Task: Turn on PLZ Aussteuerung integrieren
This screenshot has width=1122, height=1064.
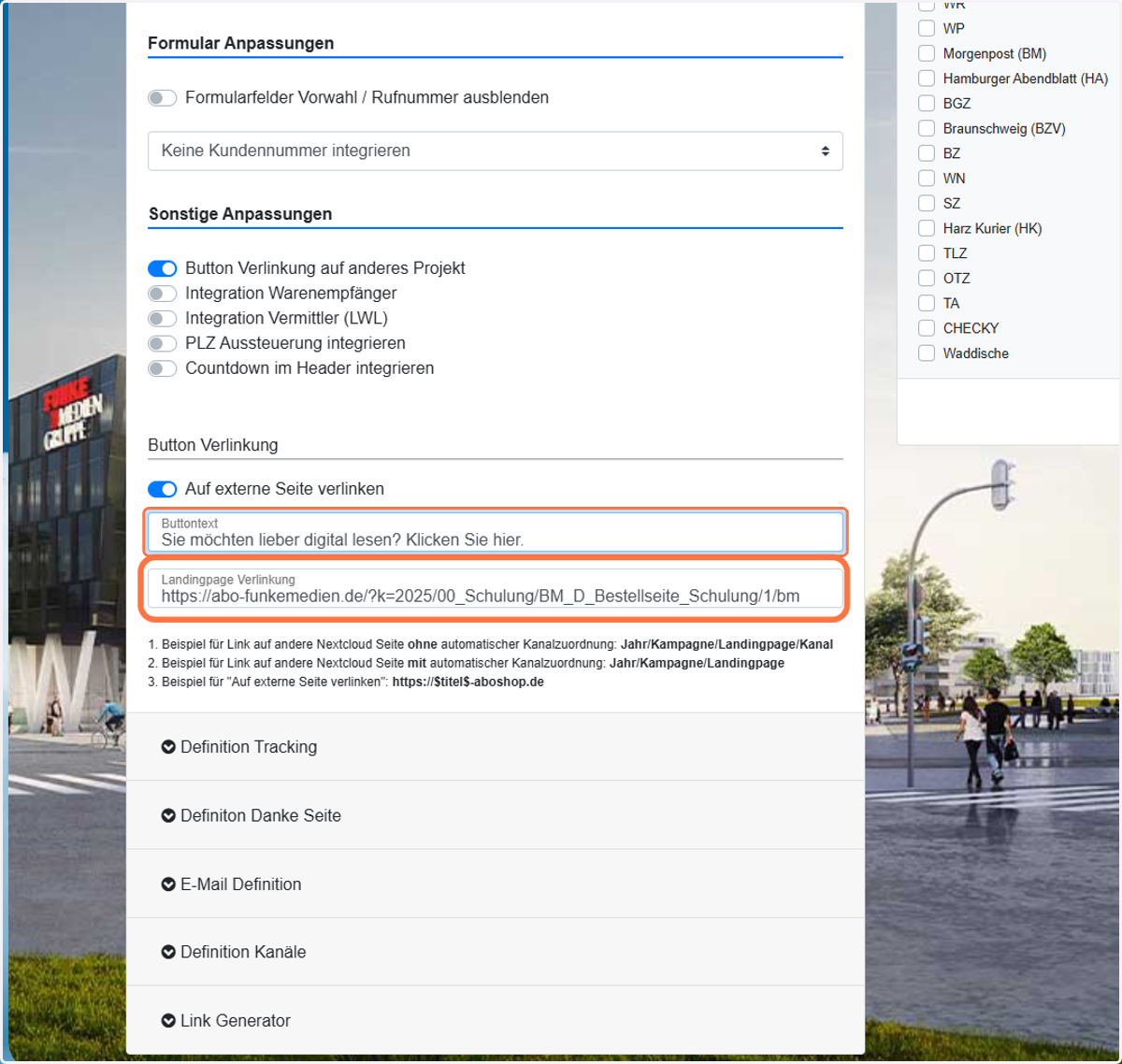Action: 163,344
